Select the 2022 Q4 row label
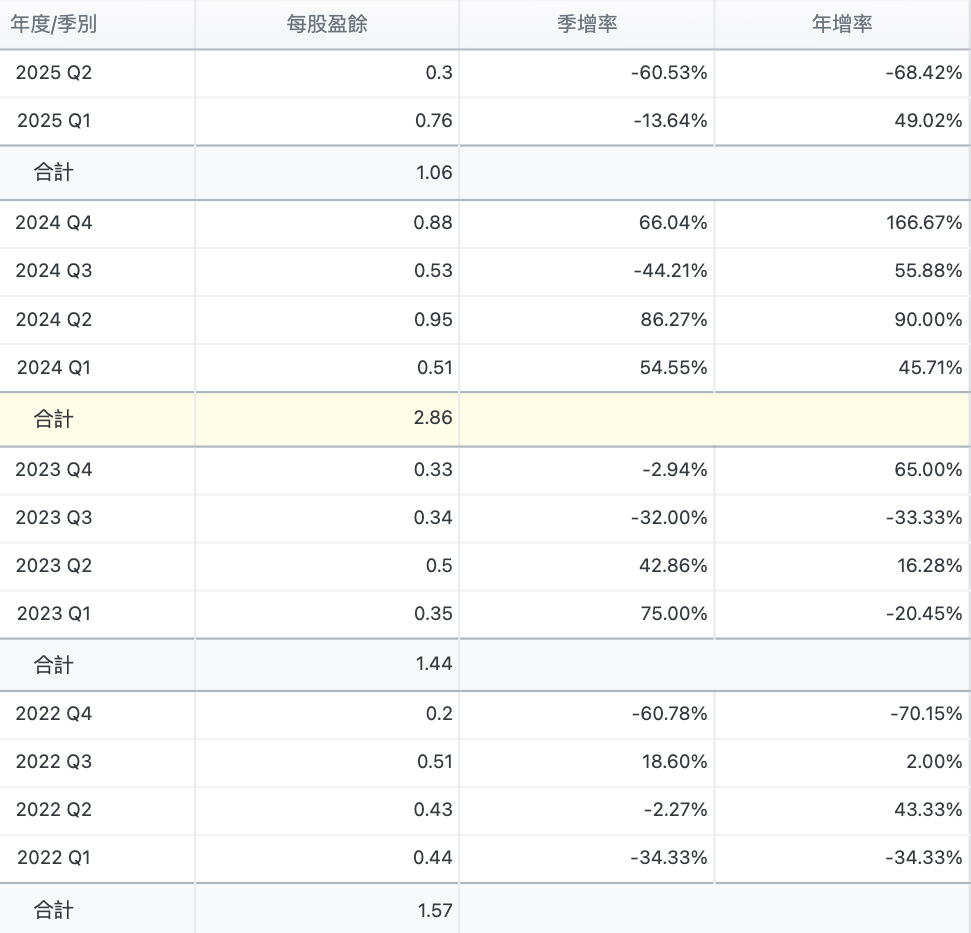The width and height of the screenshot is (971, 933). click(54, 713)
